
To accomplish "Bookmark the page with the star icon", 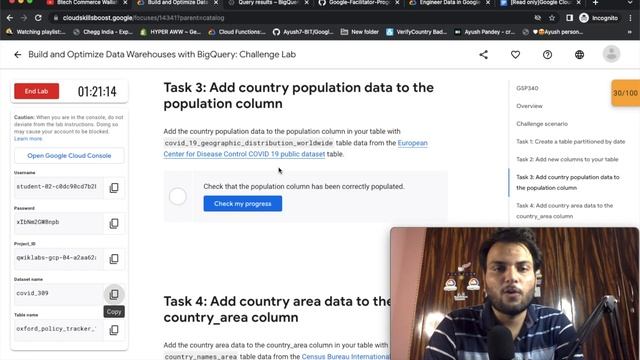I will coord(552,18).
